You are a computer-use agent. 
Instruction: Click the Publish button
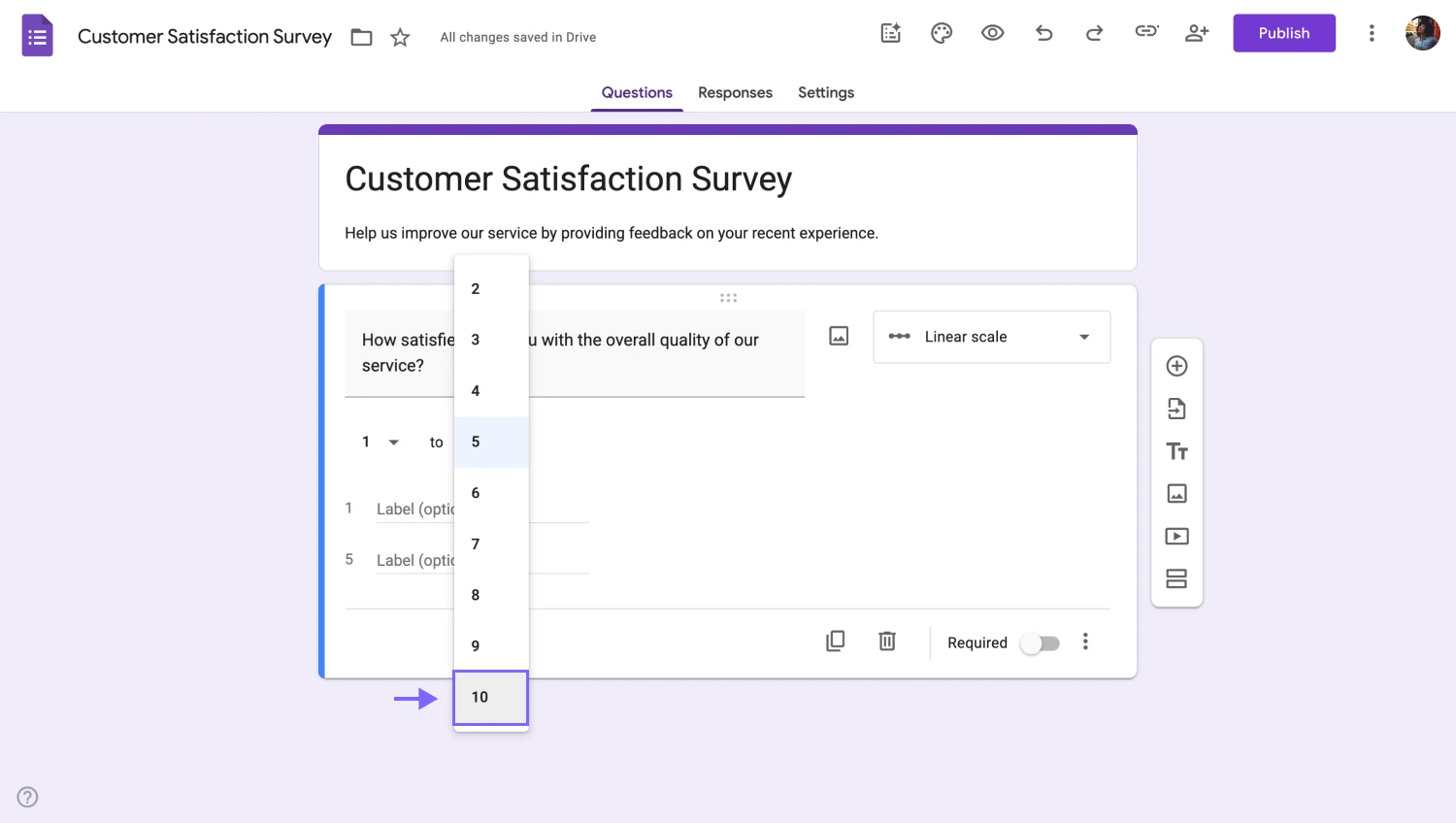pyautogui.click(x=1283, y=33)
